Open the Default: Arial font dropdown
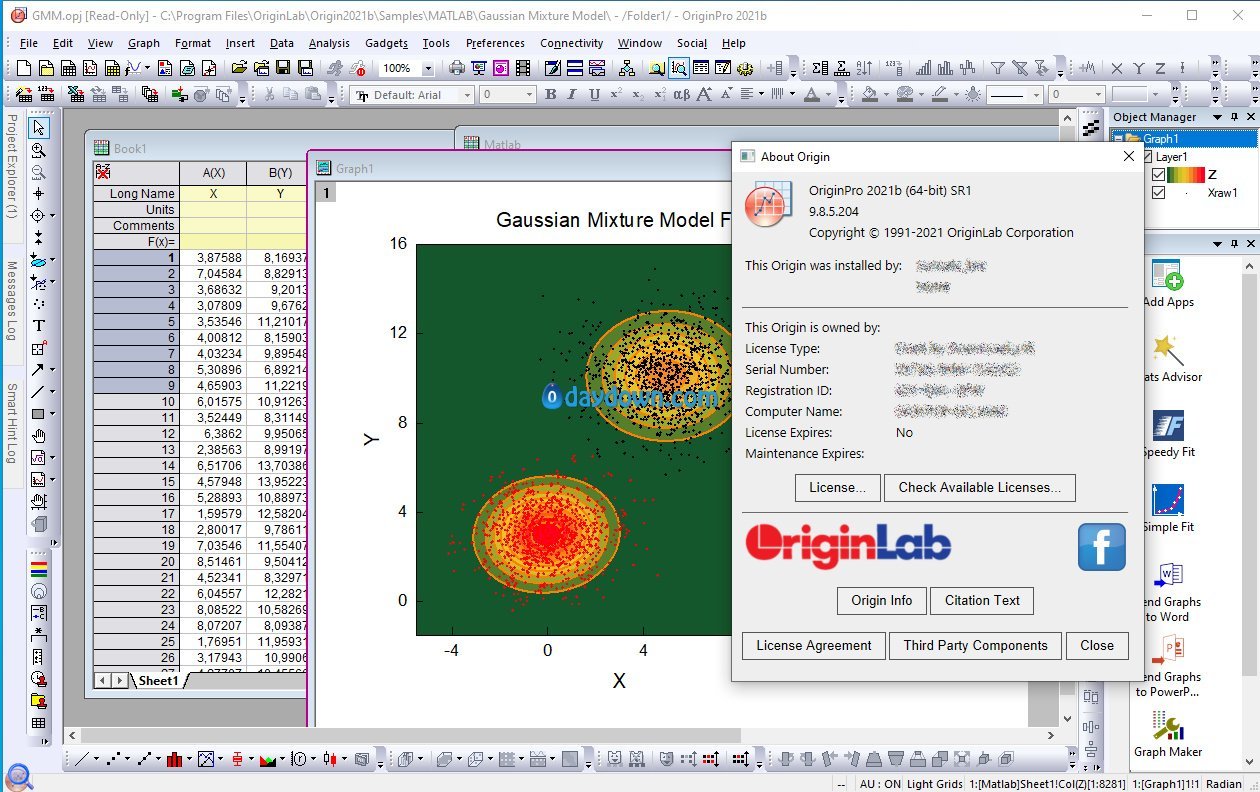The height and width of the screenshot is (792, 1260). tap(467, 95)
